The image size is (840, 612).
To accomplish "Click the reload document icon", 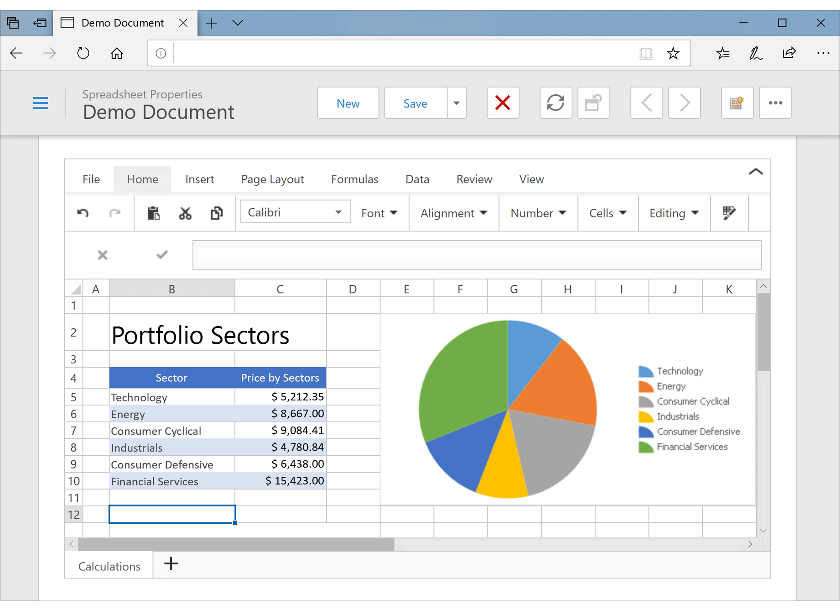I will pyautogui.click(x=555, y=102).
